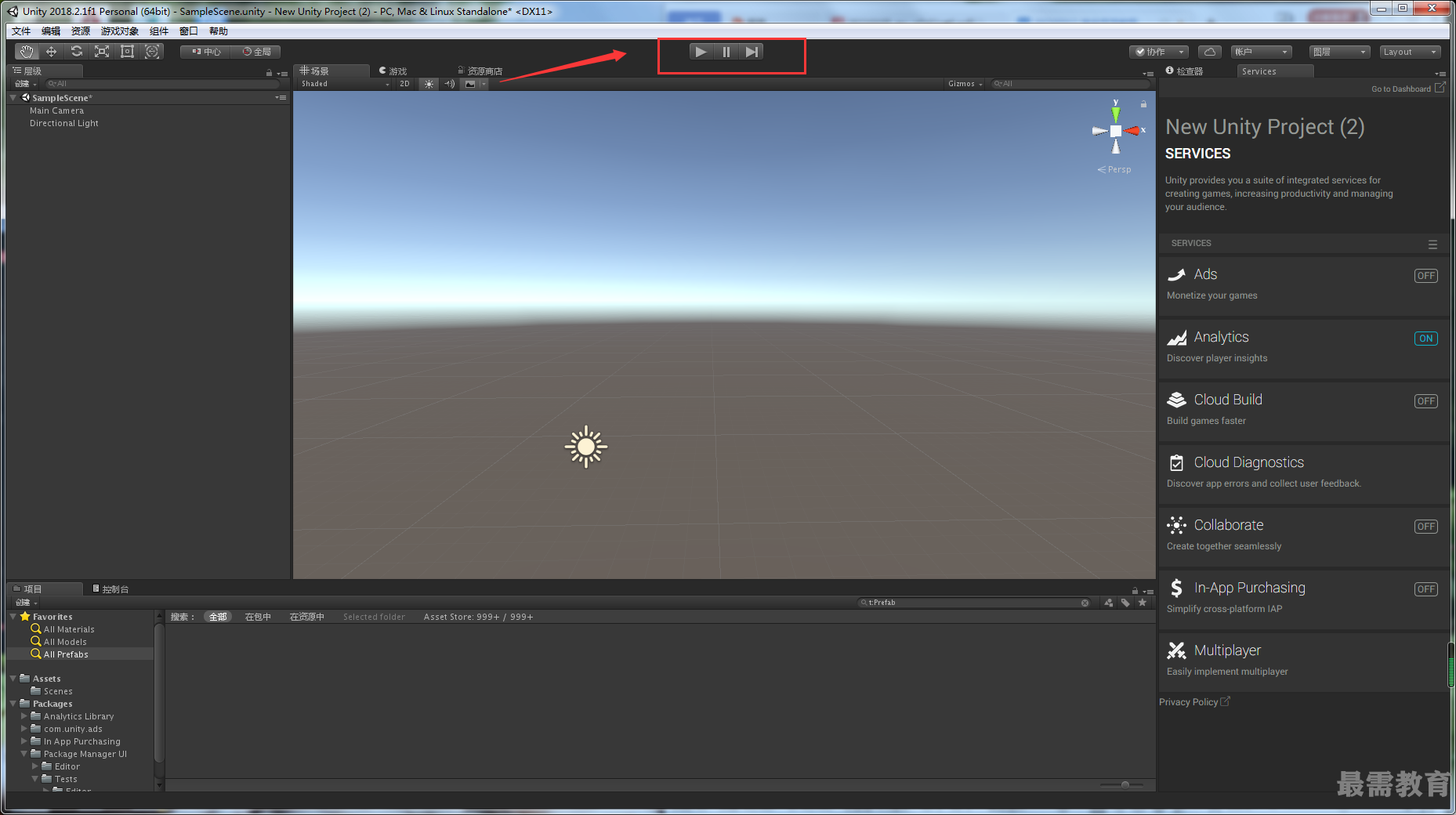This screenshot has width=1456, height=815.
Task: Pause the game playback
Action: pos(726,52)
